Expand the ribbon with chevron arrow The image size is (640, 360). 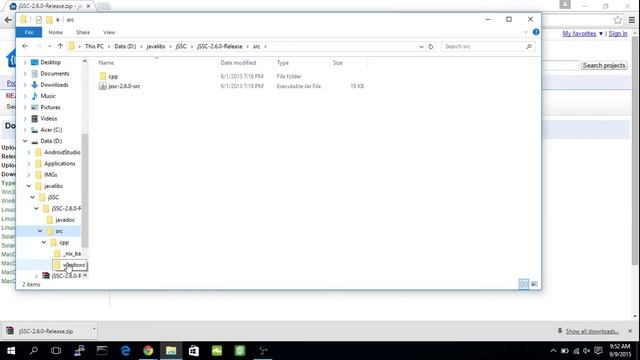click(x=526, y=32)
